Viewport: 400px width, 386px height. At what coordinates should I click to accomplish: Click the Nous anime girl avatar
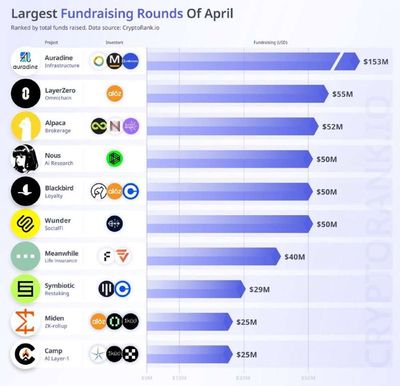25,159
